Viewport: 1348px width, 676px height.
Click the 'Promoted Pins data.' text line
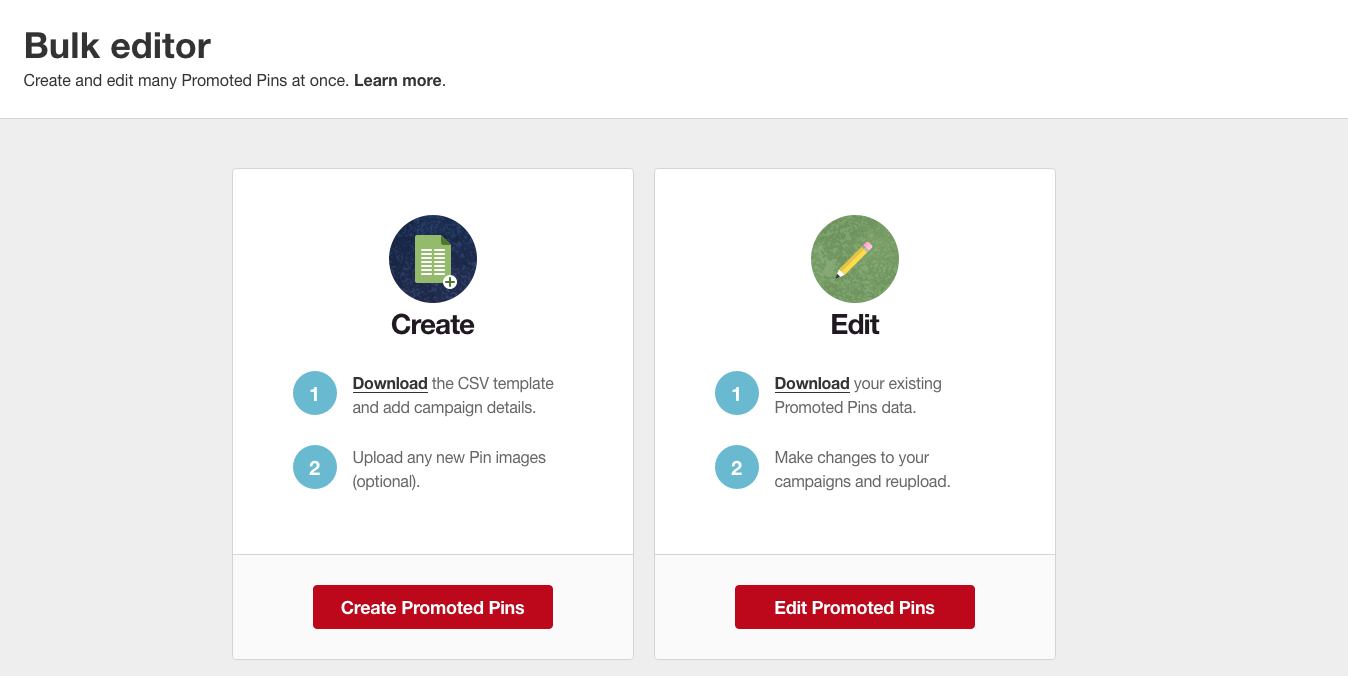click(x=845, y=408)
